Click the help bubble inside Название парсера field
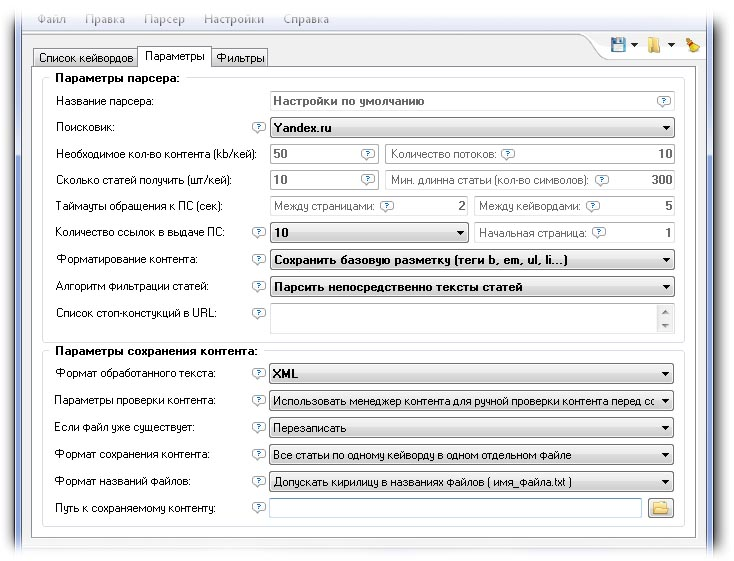734x561 pixels. tap(663, 101)
